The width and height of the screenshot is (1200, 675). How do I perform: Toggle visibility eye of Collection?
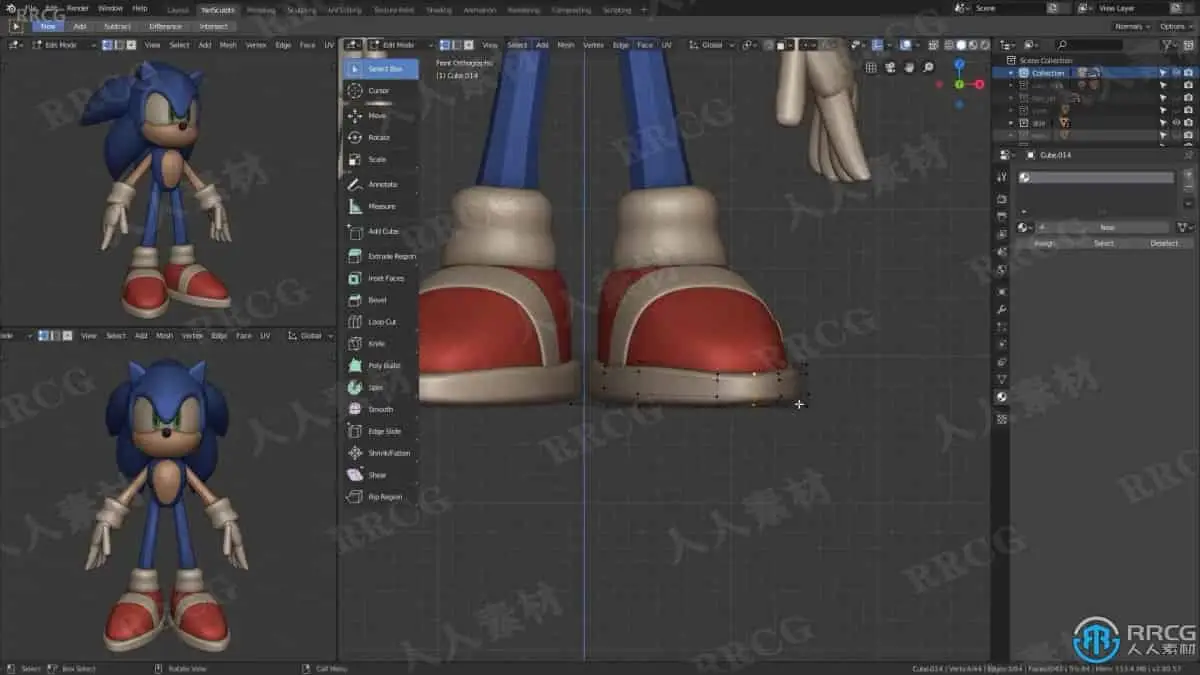pyautogui.click(x=1175, y=73)
